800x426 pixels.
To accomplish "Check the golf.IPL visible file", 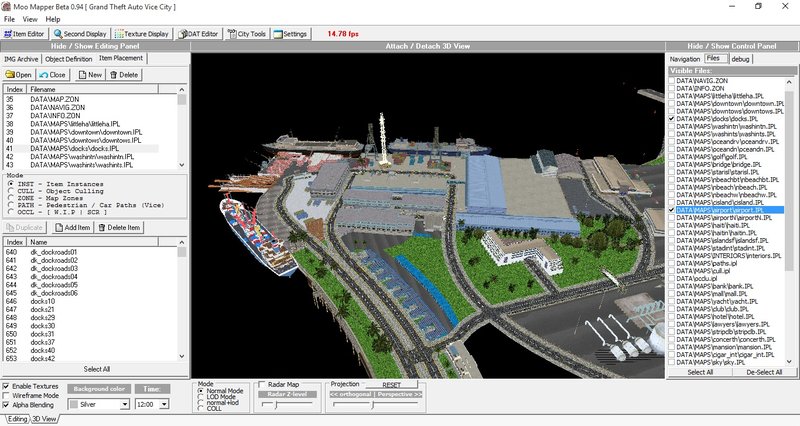I will coord(672,157).
